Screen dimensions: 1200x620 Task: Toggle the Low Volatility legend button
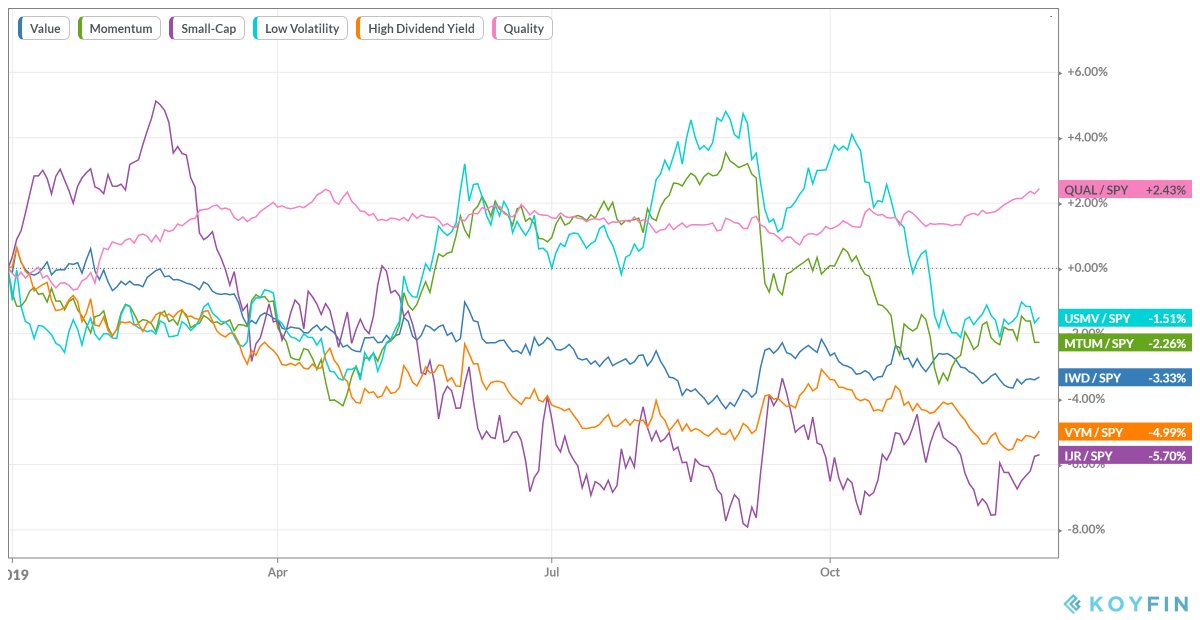[298, 28]
